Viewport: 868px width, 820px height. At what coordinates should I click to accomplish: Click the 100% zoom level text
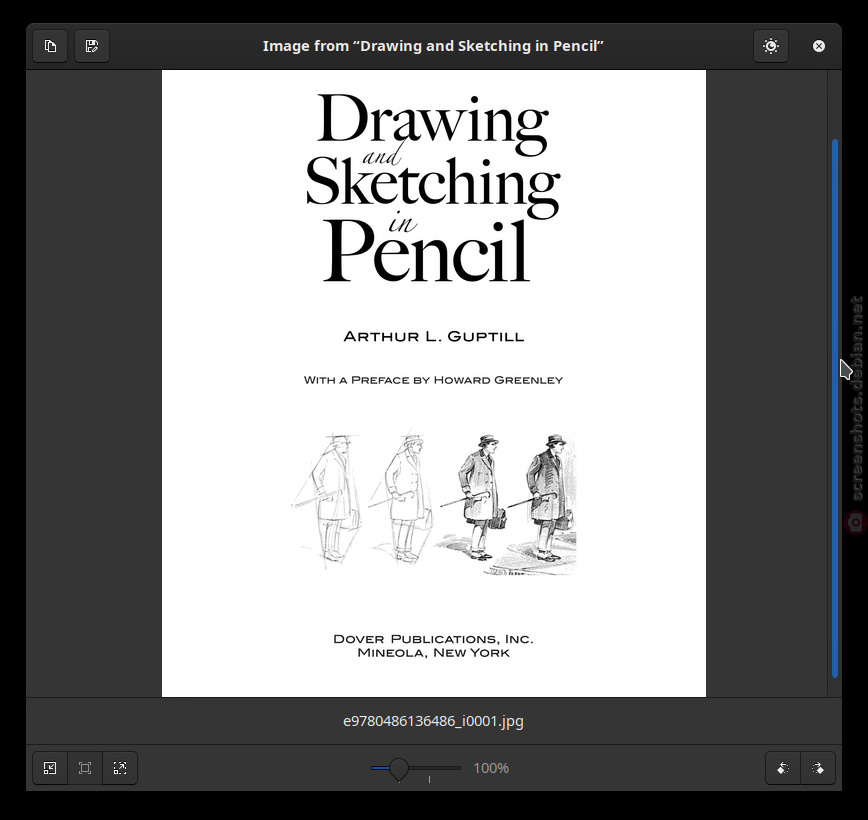click(x=491, y=768)
